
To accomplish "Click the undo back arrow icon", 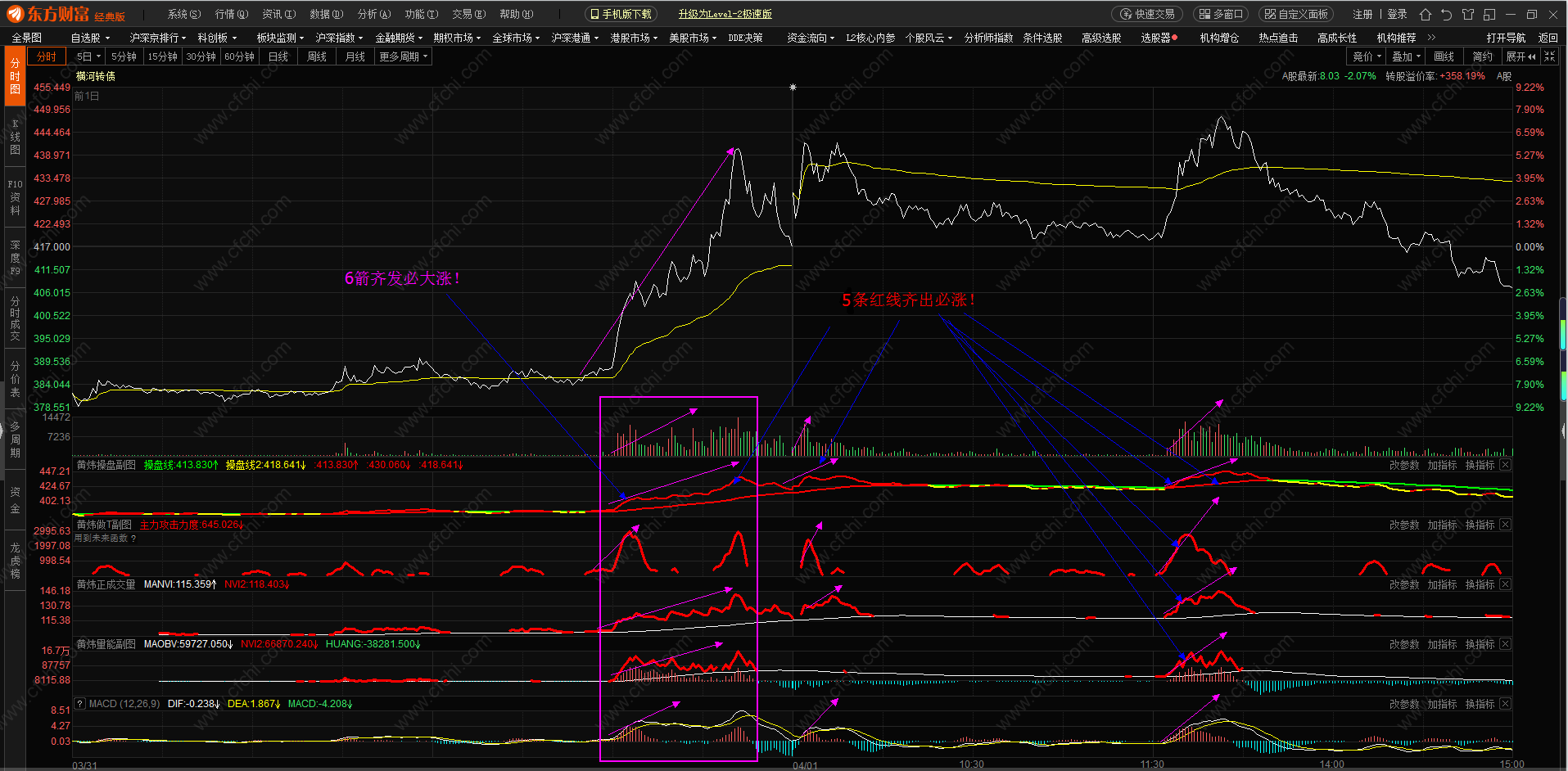I will click(x=1446, y=14).
